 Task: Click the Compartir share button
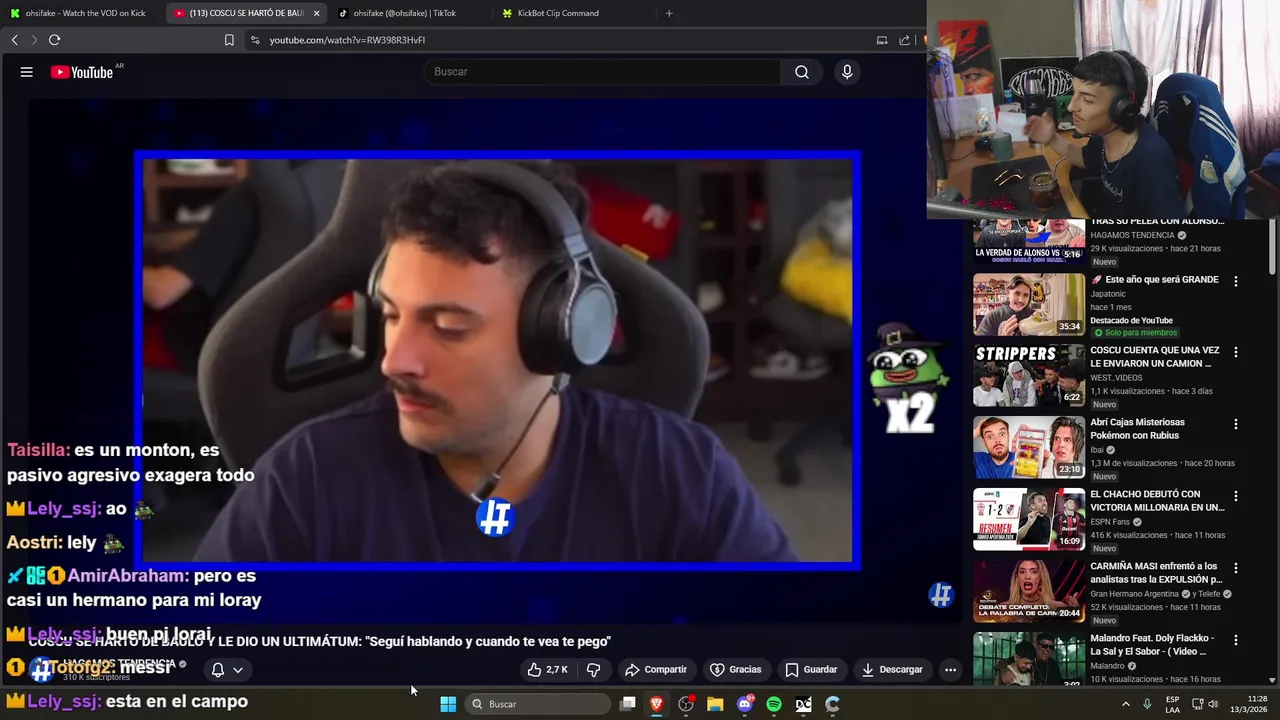[x=656, y=670]
